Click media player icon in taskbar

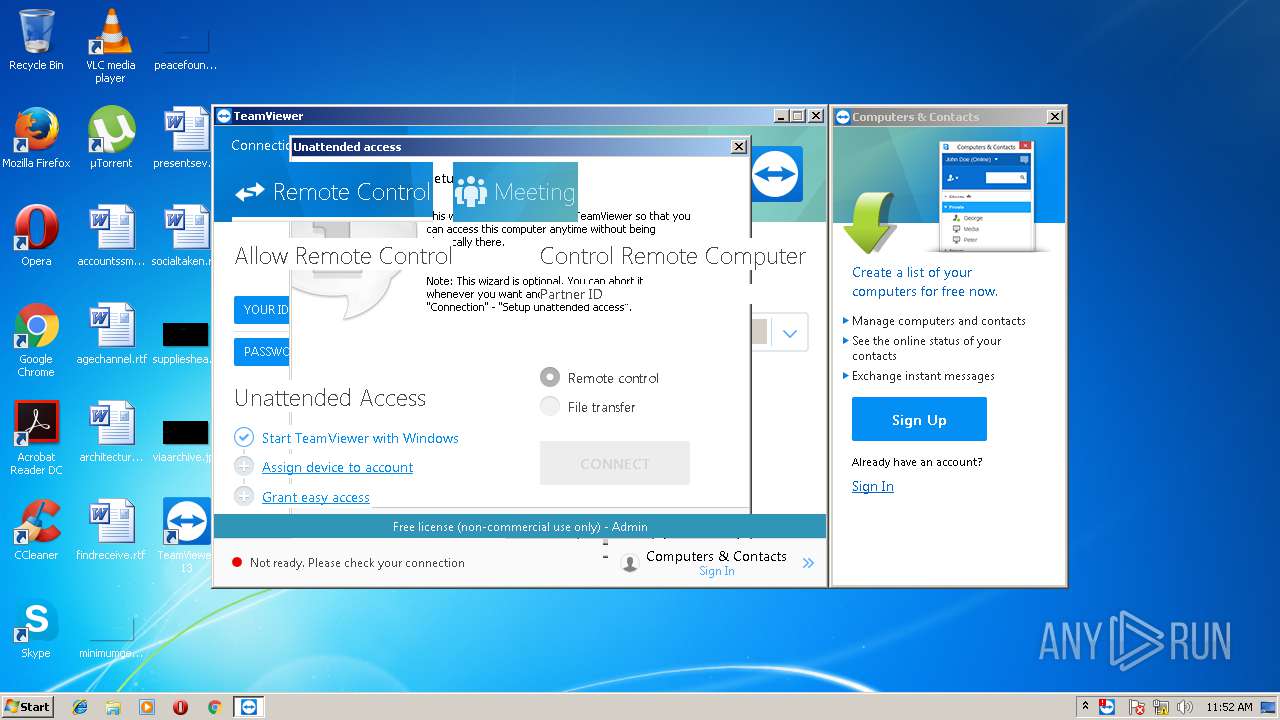click(x=147, y=707)
